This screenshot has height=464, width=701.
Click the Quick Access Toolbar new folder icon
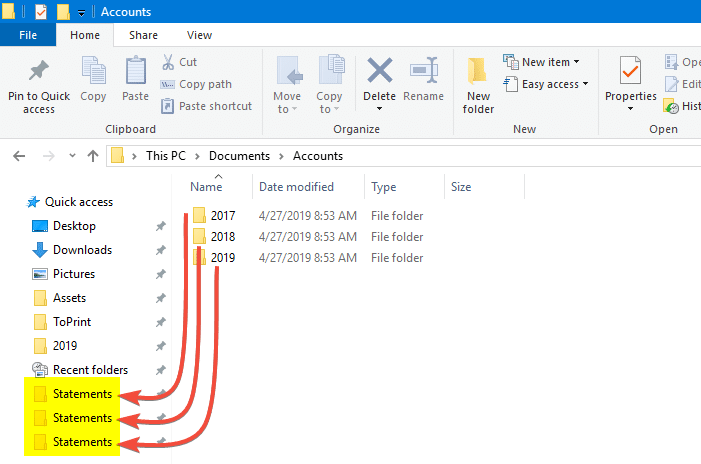pyautogui.click(x=63, y=12)
